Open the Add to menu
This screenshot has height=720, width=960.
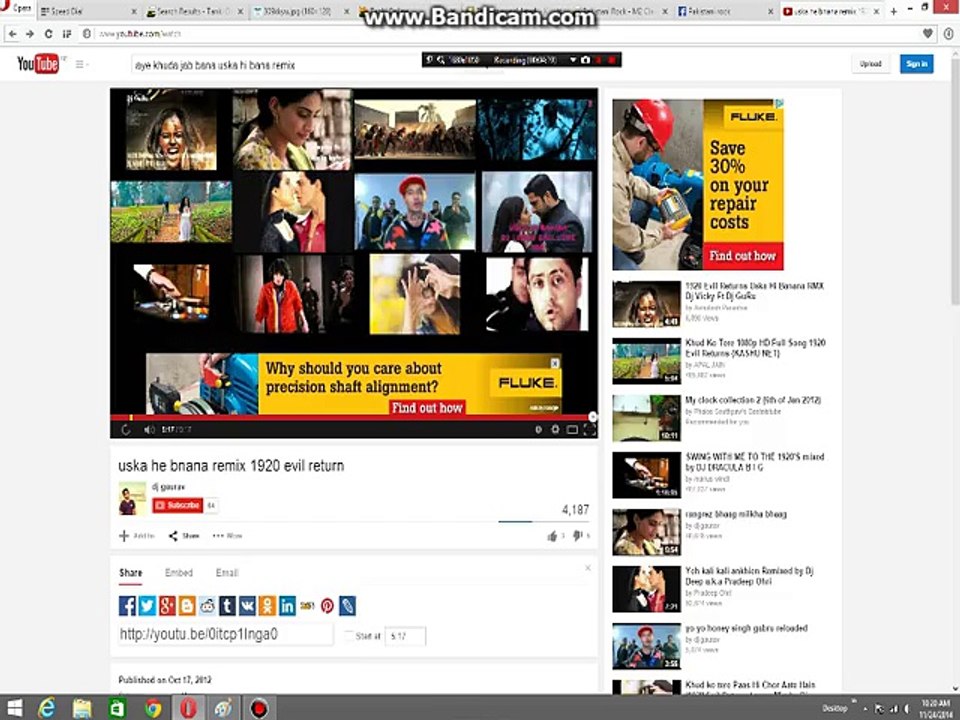click(136, 536)
